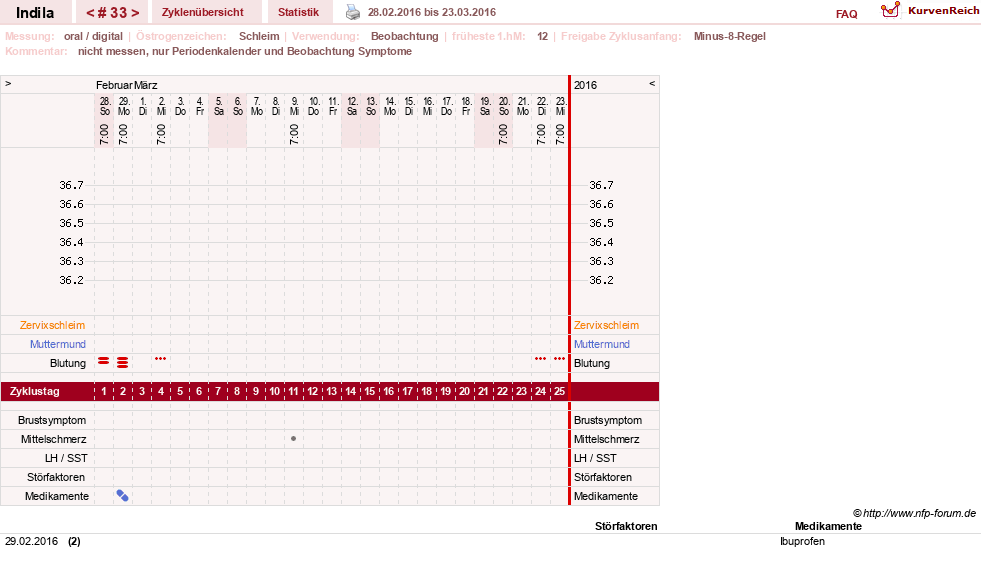This screenshot has height=565, width=981.
Task: Click the 29.02.2016 (2) notes entry
Action: coord(43,541)
